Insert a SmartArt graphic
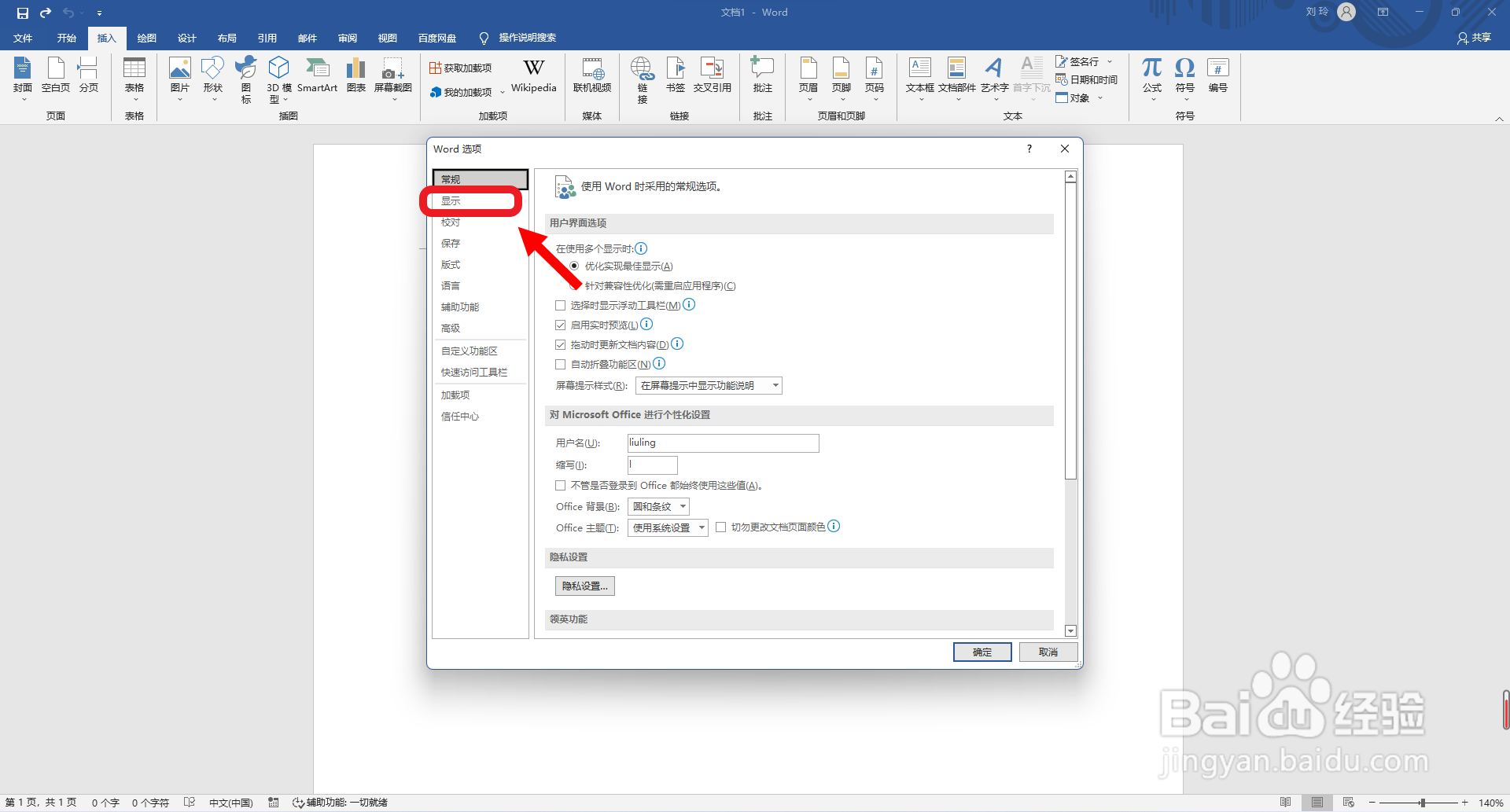This screenshot has height=812, width=1510. tap(317, 75)
